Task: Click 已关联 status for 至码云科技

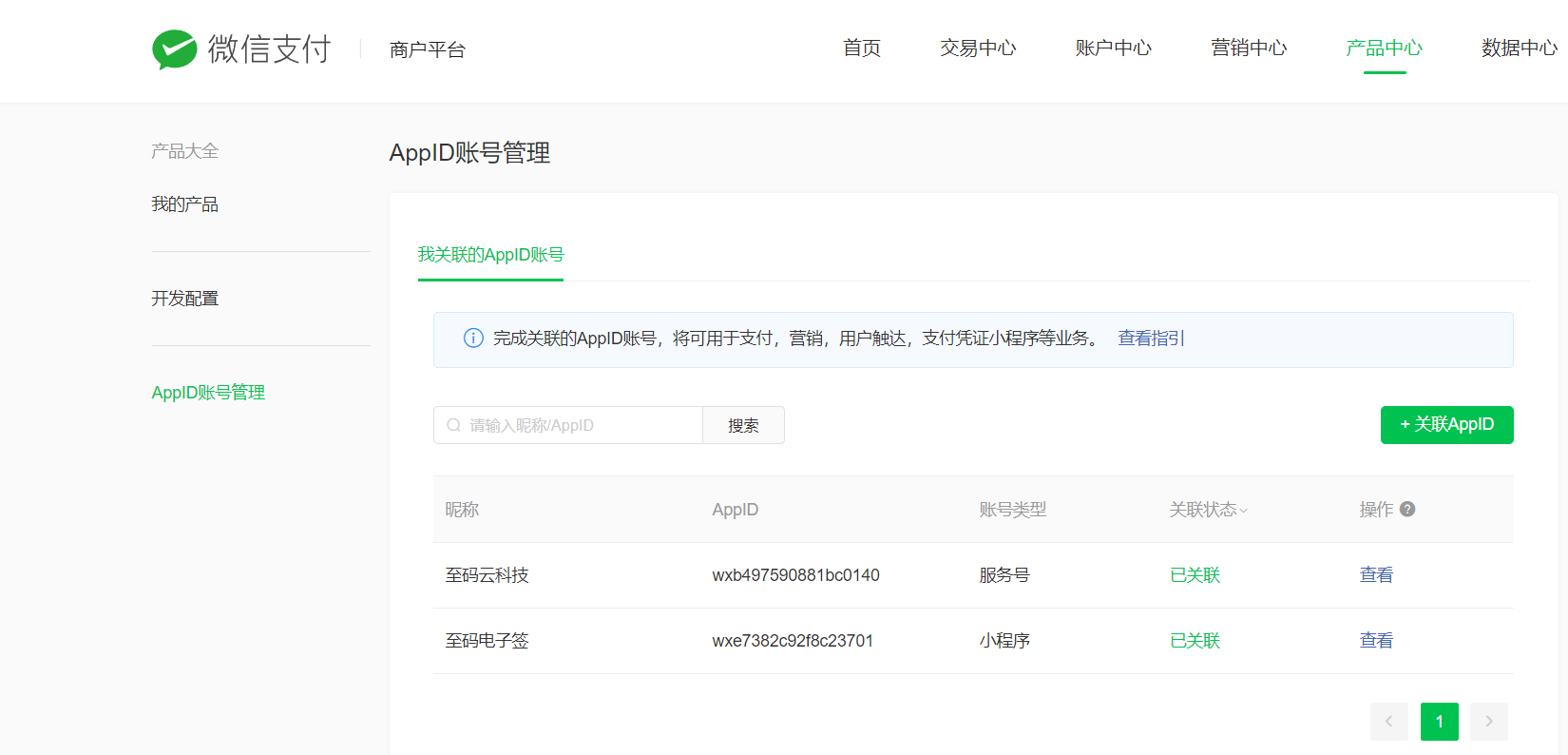Action: pos(1195,575)
